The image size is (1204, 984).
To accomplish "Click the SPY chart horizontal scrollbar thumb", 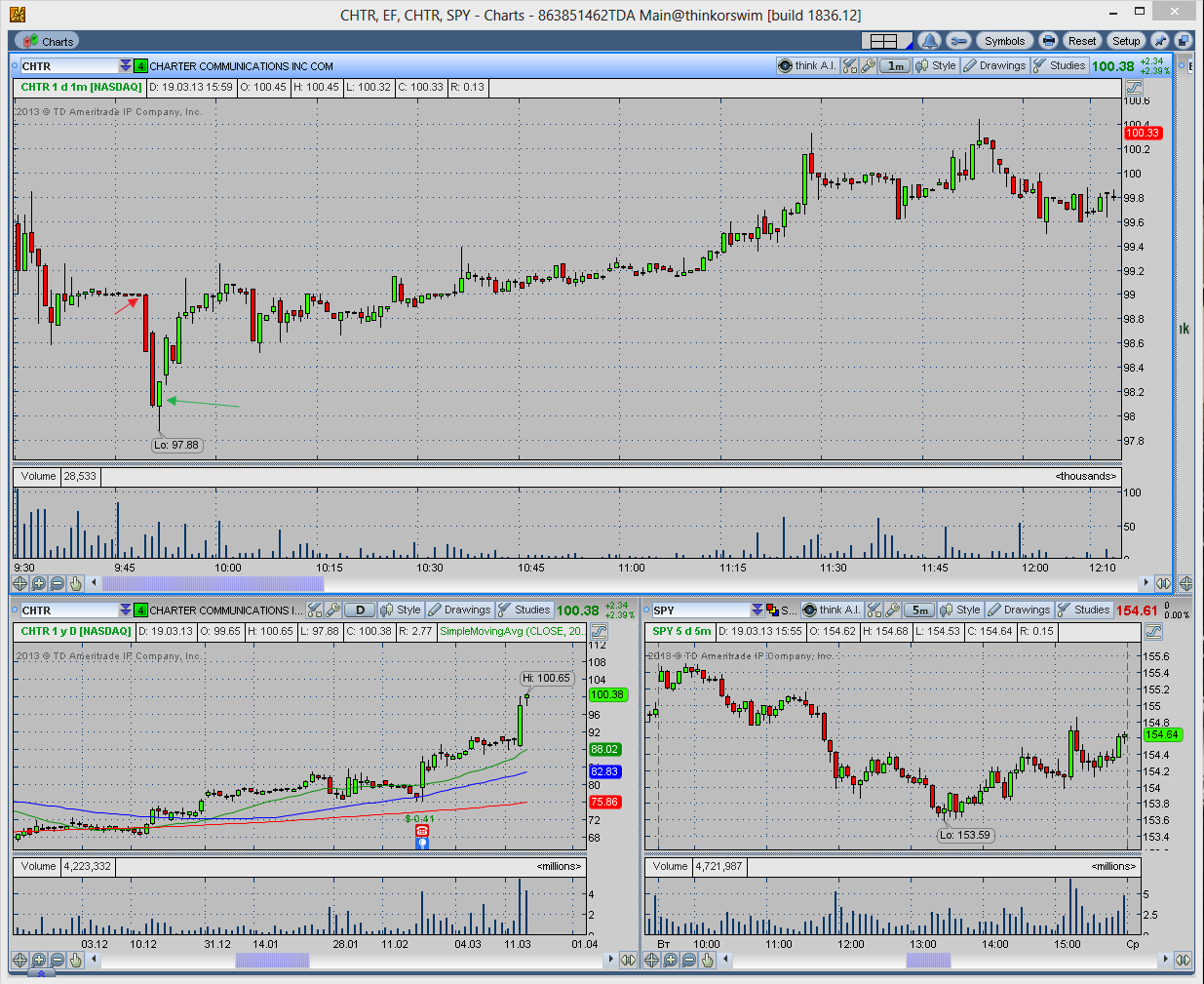I will (x=928, y=960).
